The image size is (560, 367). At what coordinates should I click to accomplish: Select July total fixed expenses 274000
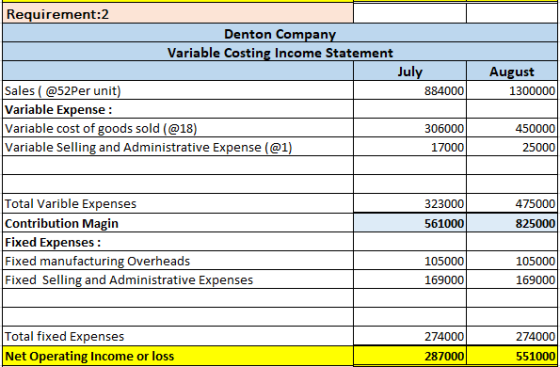[444, 337]
